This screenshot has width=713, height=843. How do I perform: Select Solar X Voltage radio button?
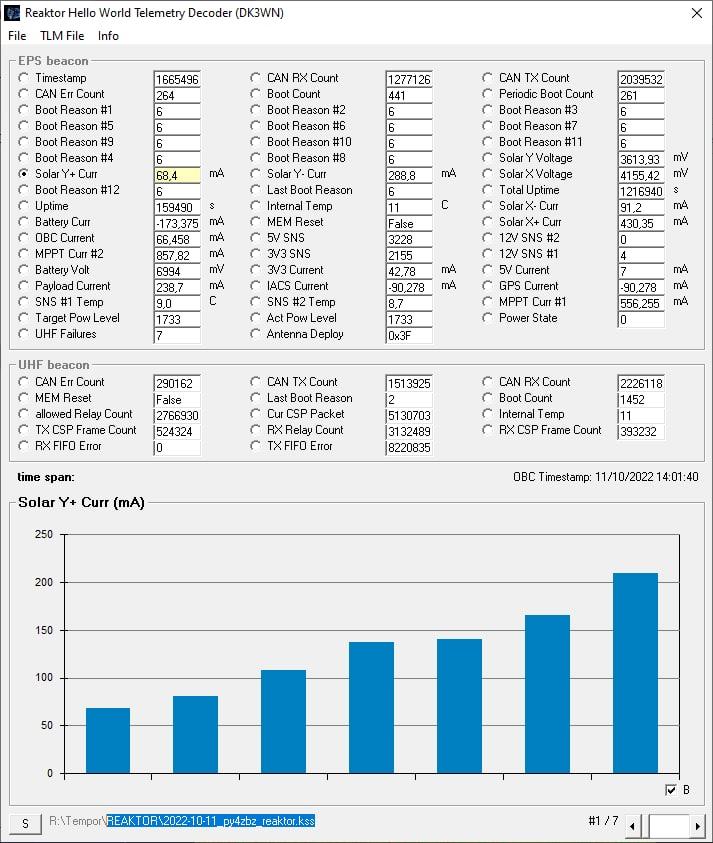[x=487, y=174]
